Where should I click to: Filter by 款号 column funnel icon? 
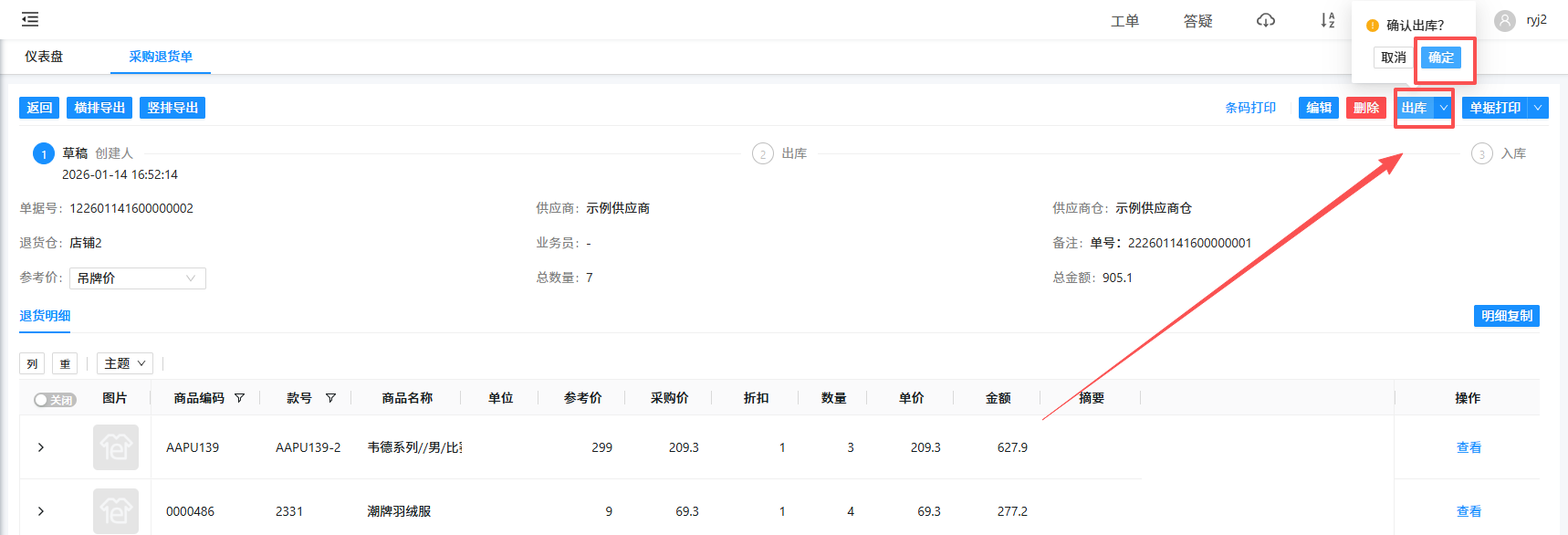pyautogui.click(x=330, y=398)
